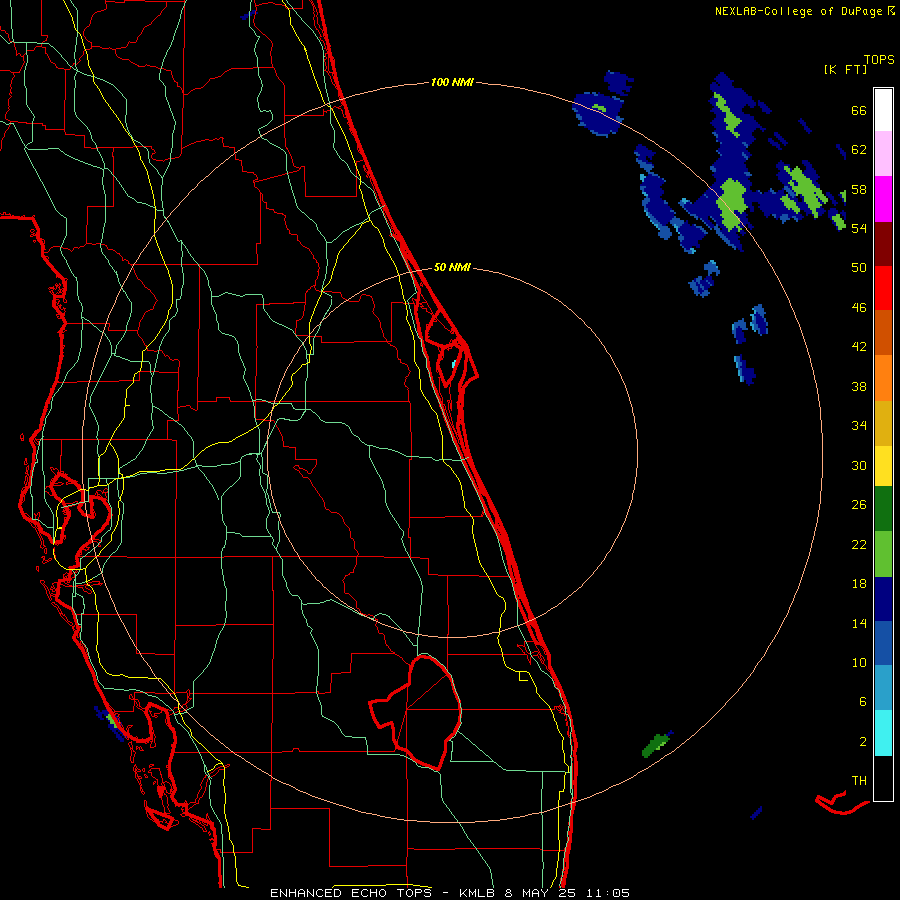Click the "100 NMI" range ring label
The height and width of the screenshot is (900, 900).
[452, 83]
